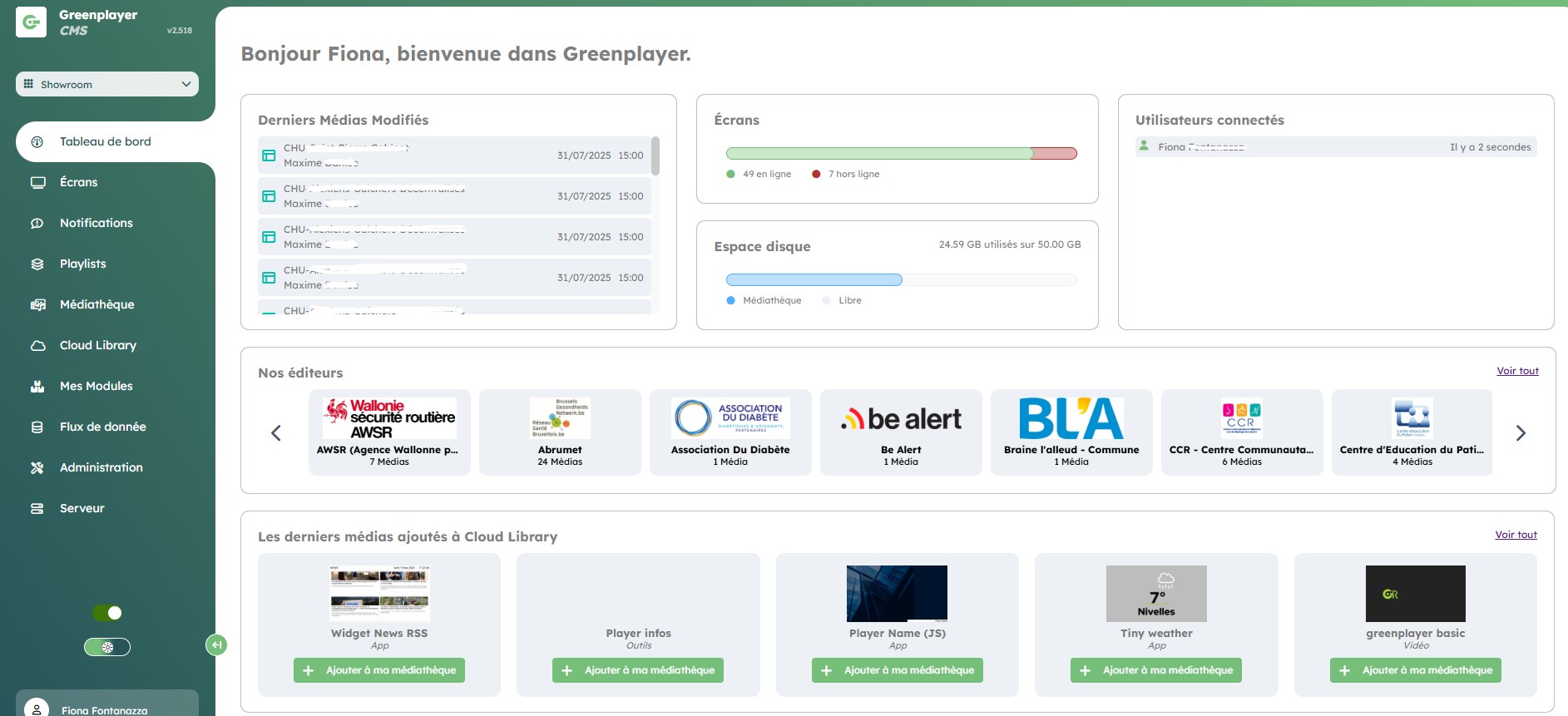This screenshot has height=716, width=1568.
Task: Open Flux de donnée menu item
Action: pos(102,427)
